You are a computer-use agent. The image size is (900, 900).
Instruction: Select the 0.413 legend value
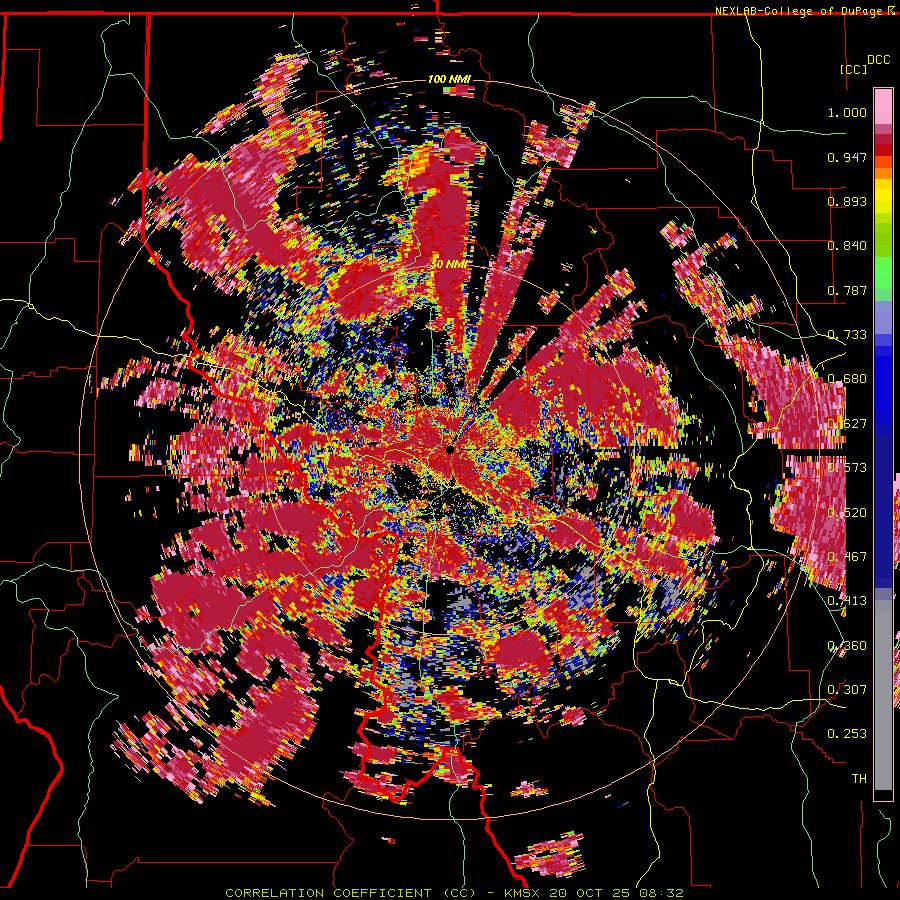[x=847, y=601]
